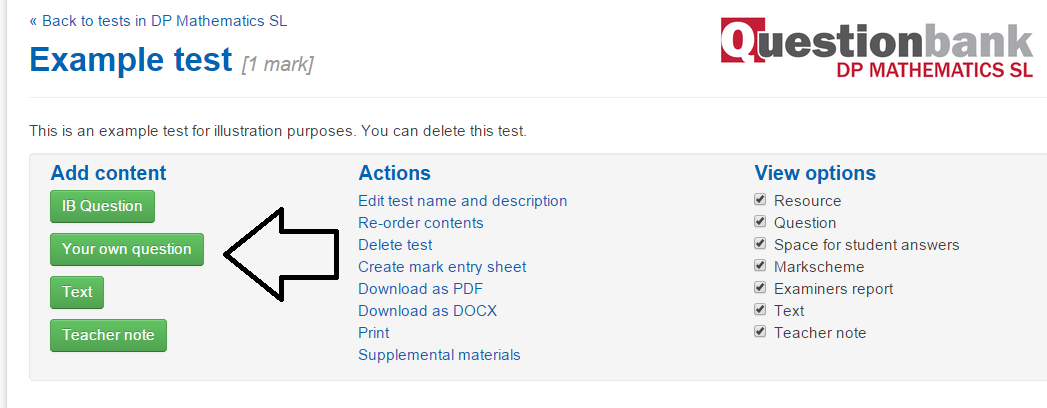The height and width of the screenshot is (408, 1047).
Task: Select the Print action link
Action: tap(374, 333)
